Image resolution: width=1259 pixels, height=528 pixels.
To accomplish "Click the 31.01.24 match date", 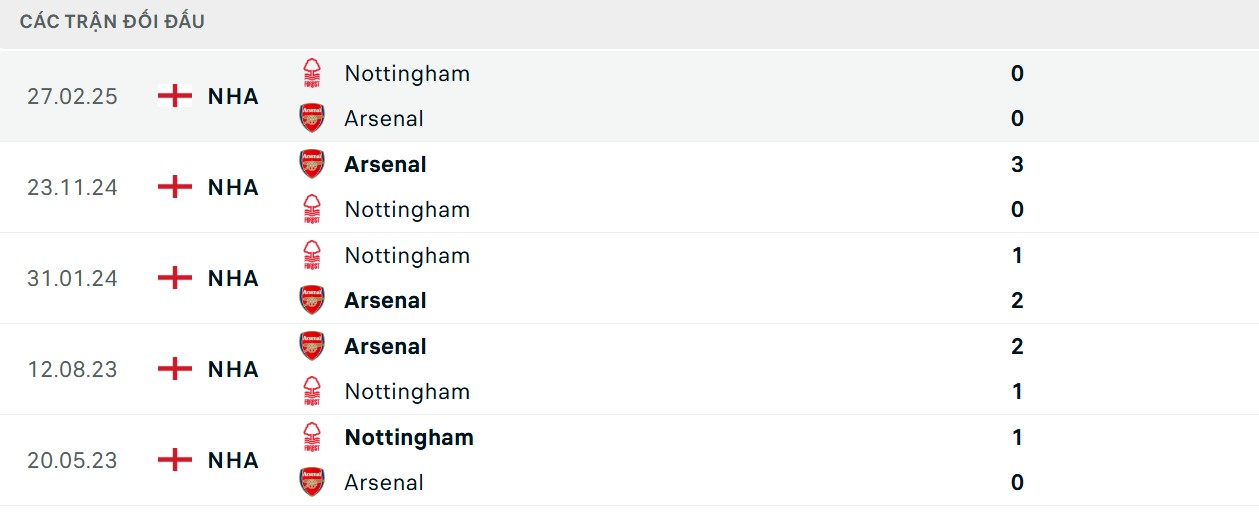I will [72, 278].
